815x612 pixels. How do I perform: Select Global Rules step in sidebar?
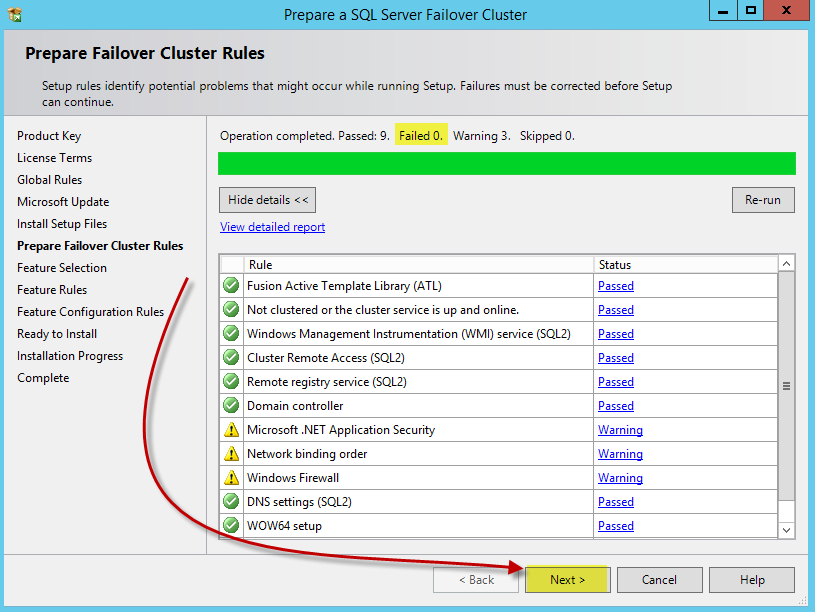pyautogui.click(x=49, y=179)
